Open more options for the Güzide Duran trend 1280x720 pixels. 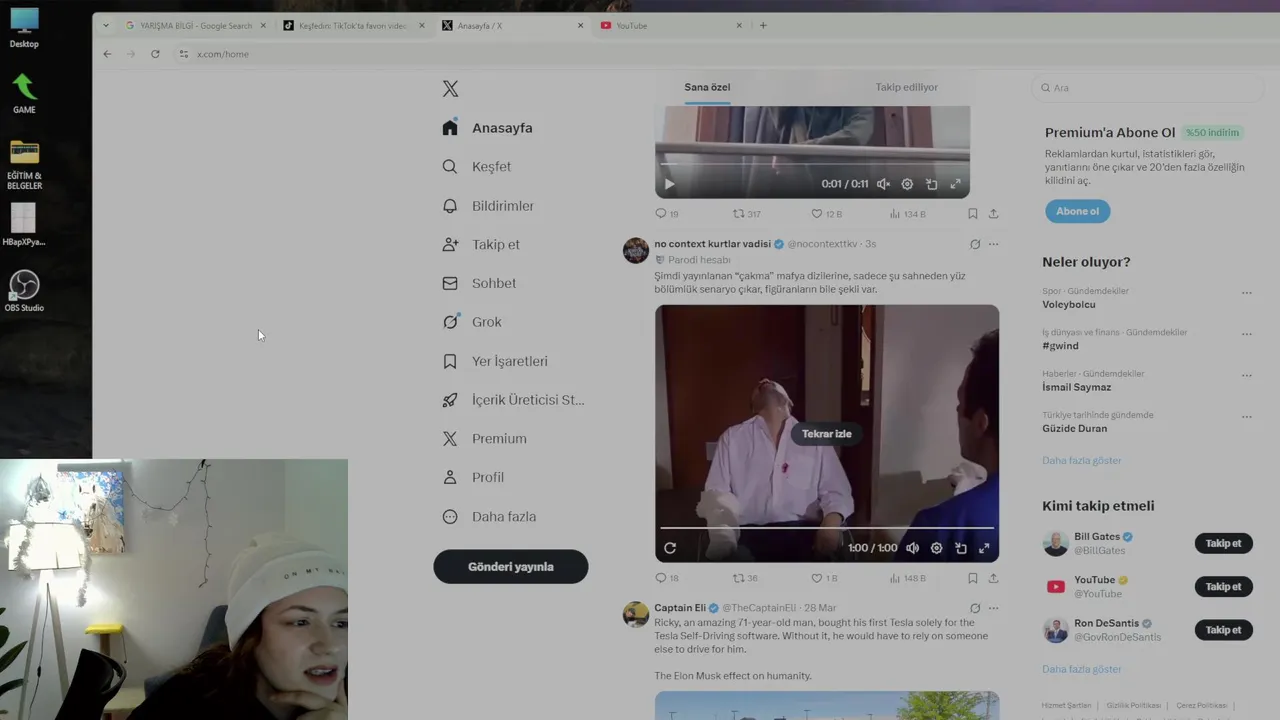[1246, 417]
